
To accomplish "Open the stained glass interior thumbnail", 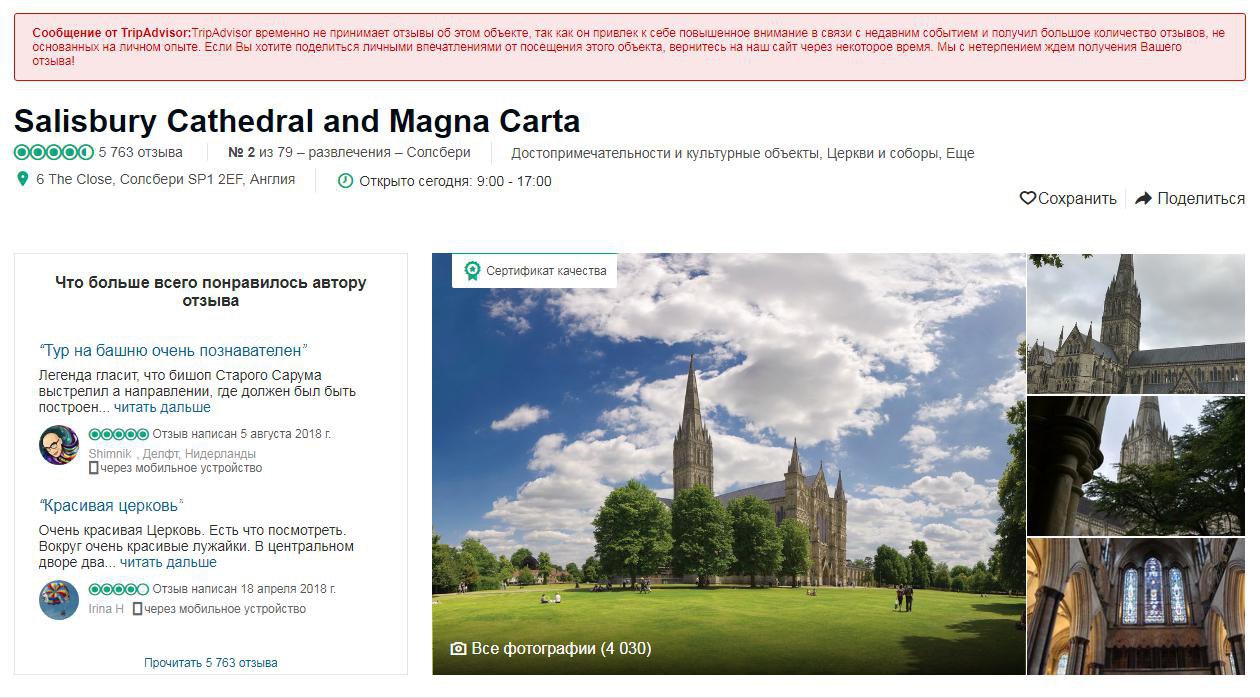I will point(1136,607).
